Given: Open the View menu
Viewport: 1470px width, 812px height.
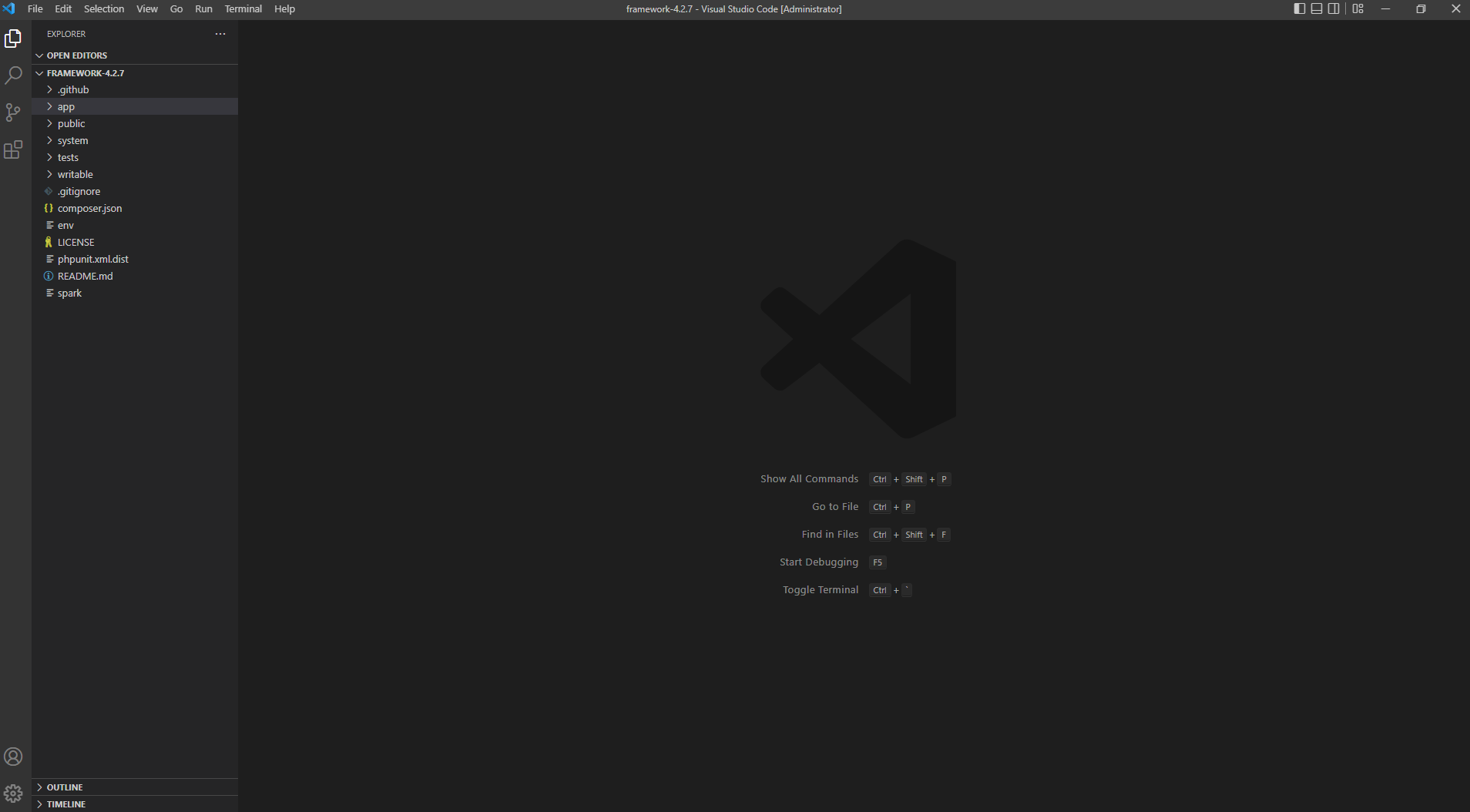Looking at the screenshot, I should (x=147, y=9).
